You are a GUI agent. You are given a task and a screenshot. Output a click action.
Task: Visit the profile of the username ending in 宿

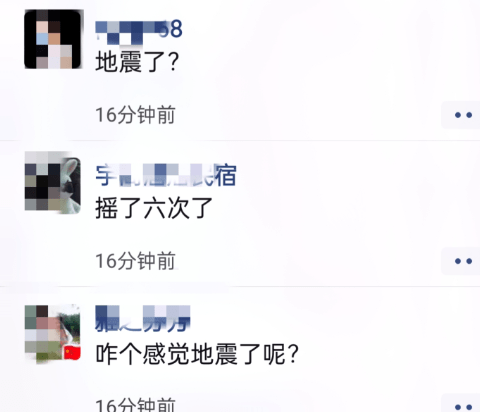click(166, 175)
